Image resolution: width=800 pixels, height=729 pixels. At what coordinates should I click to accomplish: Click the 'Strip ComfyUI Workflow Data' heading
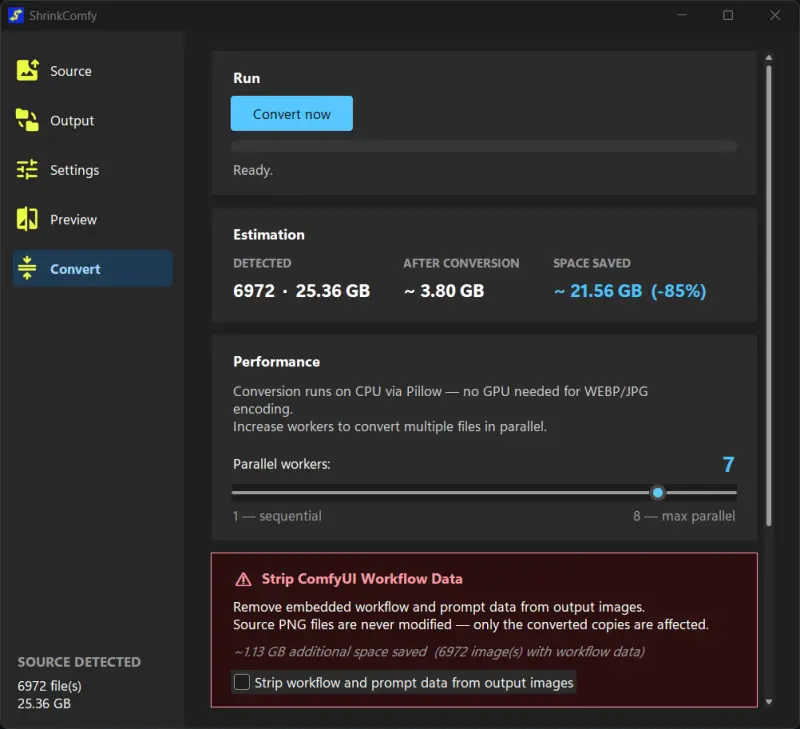362,579
